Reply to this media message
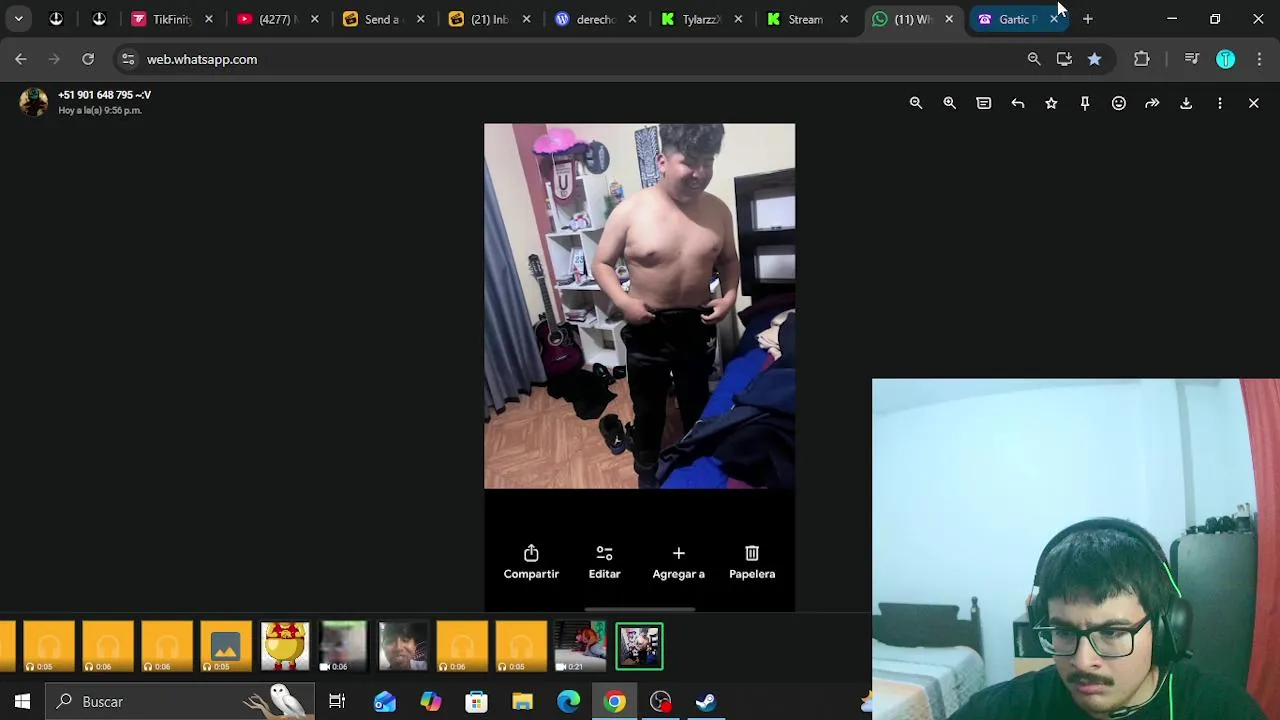The height and width of the screenshot is (720, 1280). click(1018, 103)
